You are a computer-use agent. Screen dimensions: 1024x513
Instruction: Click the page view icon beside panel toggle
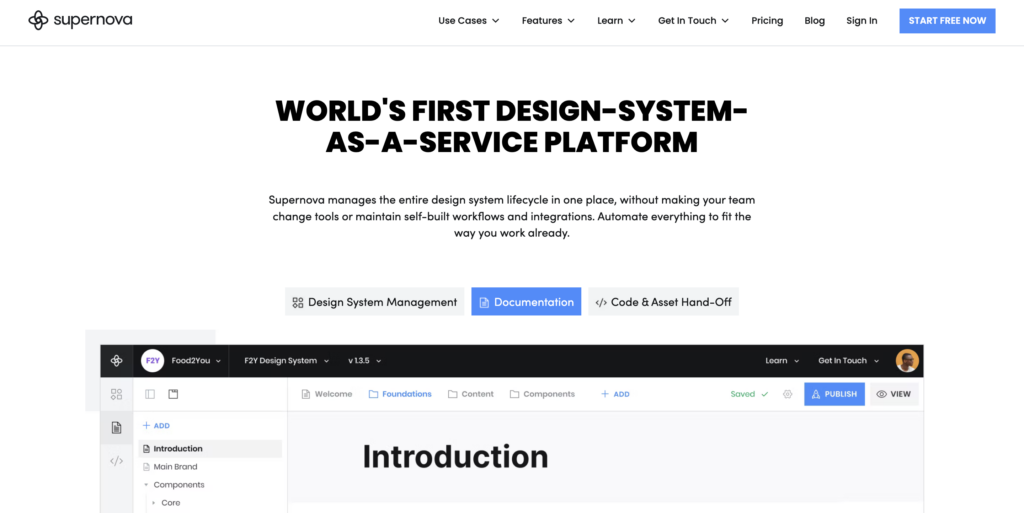tap(173, 394)
